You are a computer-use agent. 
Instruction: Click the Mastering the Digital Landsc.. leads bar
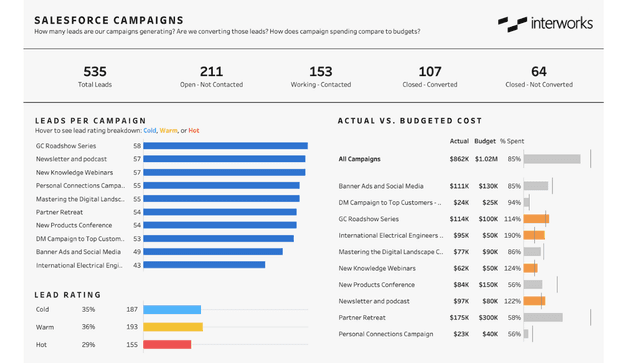[221, 199]
